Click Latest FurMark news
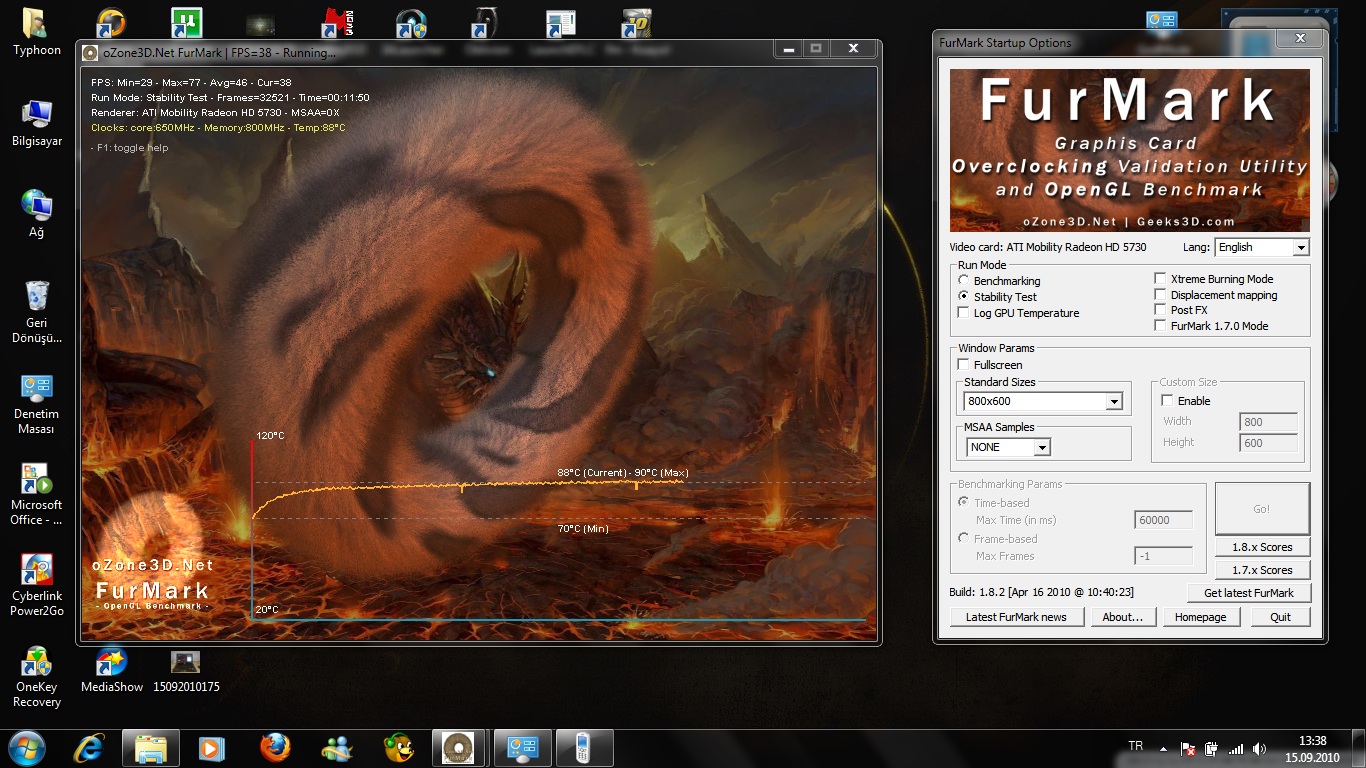Image resolution: width=1366 pixels, height=768 pixels. (1016, 617)
